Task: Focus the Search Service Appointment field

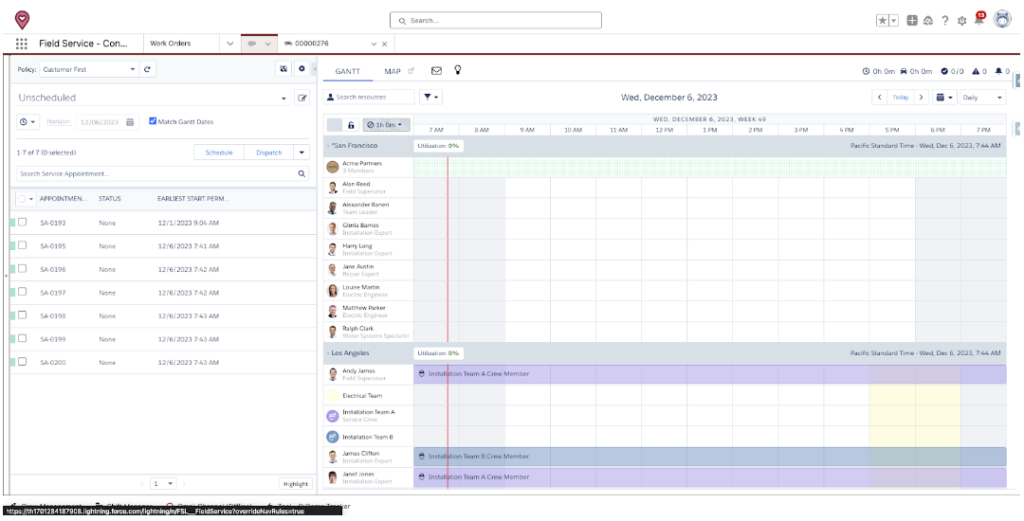Action: click(x=162, y=174)
